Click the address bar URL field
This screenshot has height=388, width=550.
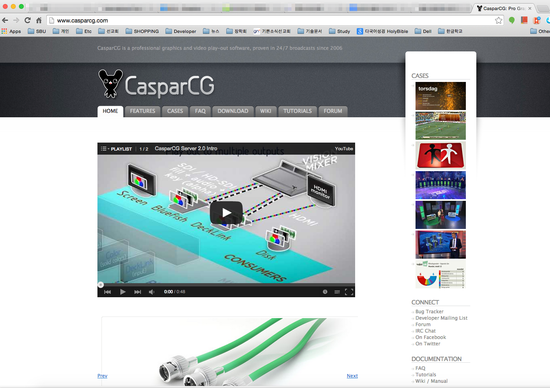click(274, 21)
